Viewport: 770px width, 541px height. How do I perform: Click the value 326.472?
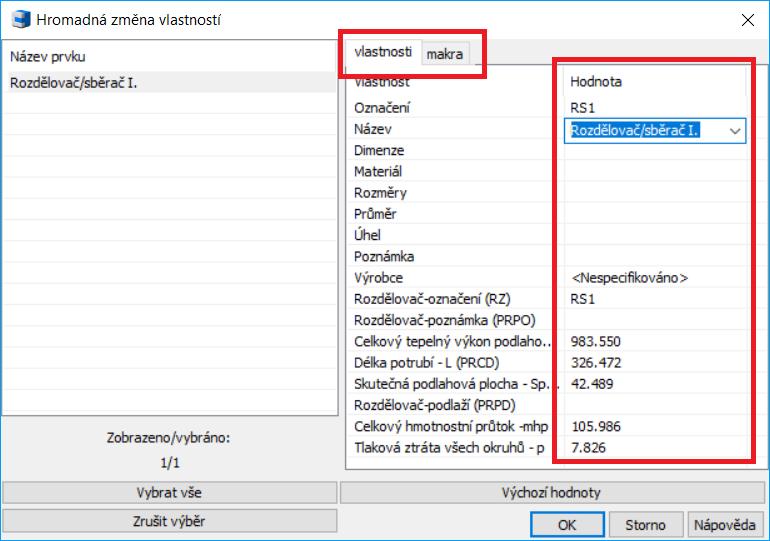[596, 363]
